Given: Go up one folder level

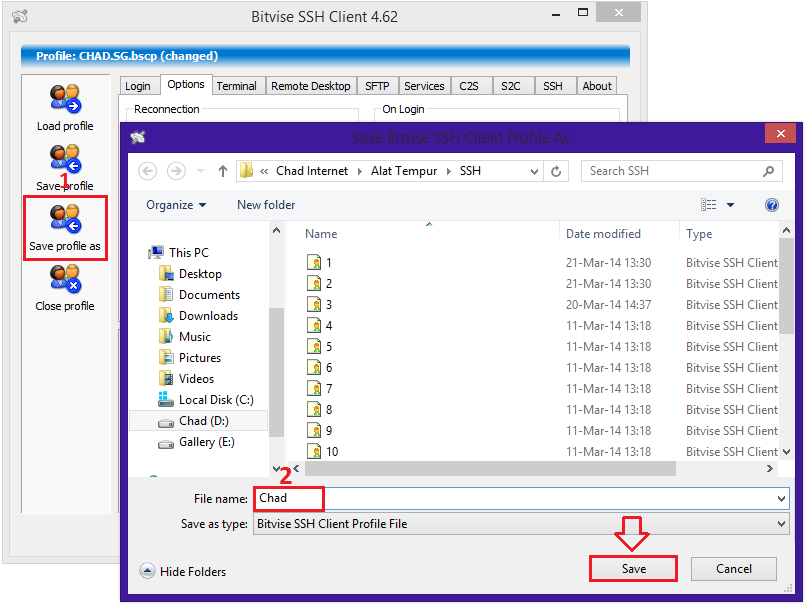Looking at the screenshot, I should pos(222,171).
